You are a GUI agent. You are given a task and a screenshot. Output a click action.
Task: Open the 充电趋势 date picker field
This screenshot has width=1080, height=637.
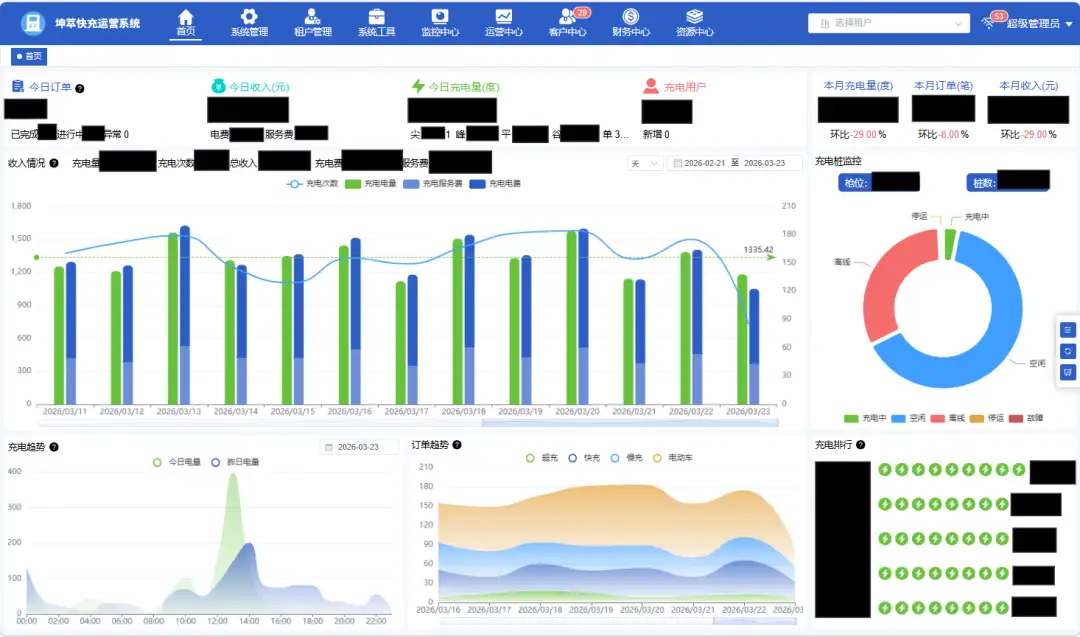(359, 447)
